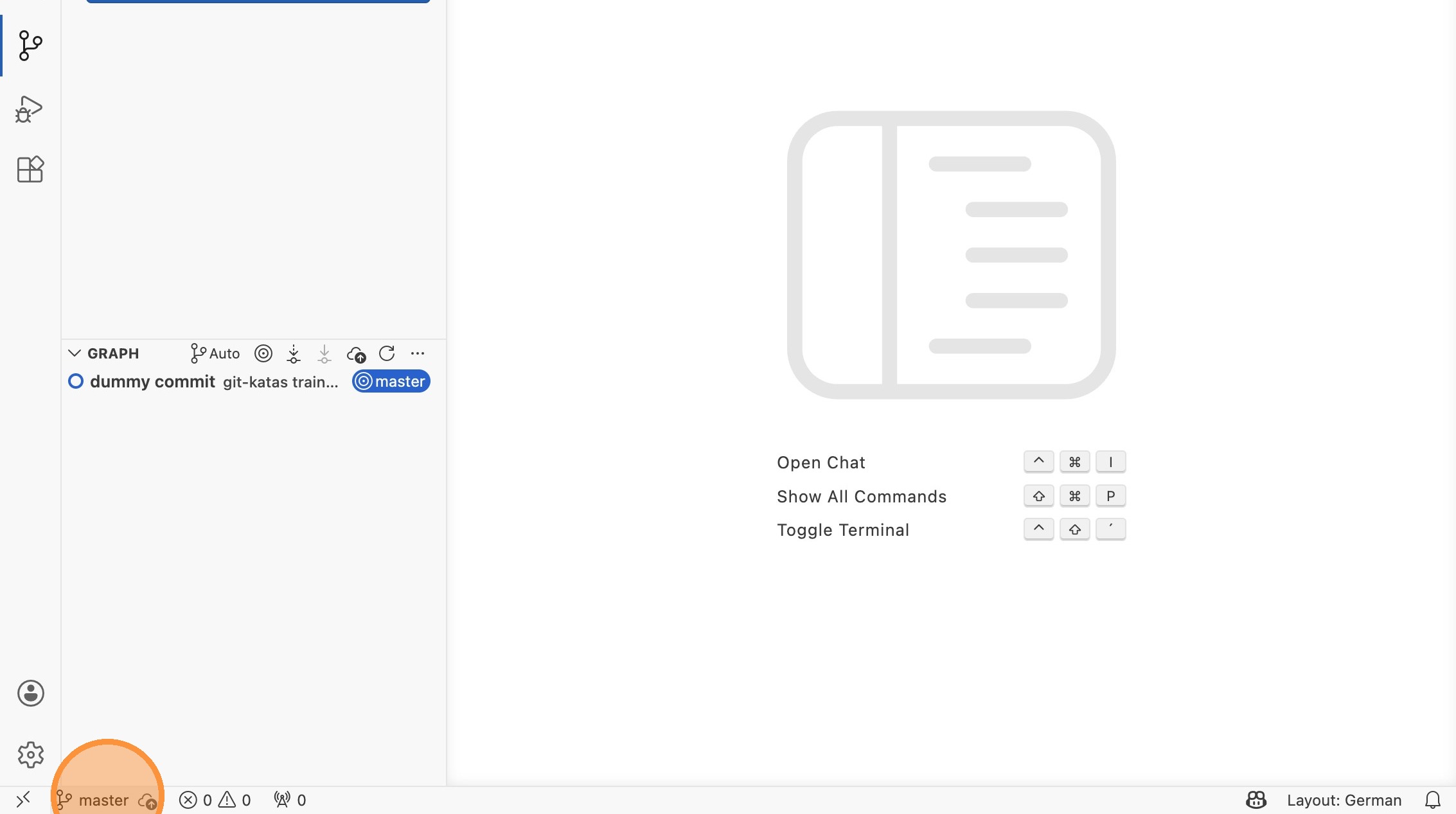1456x814 pixels.
Task: Click the Fetch icon in Graph toolbar
Action: 294,353
